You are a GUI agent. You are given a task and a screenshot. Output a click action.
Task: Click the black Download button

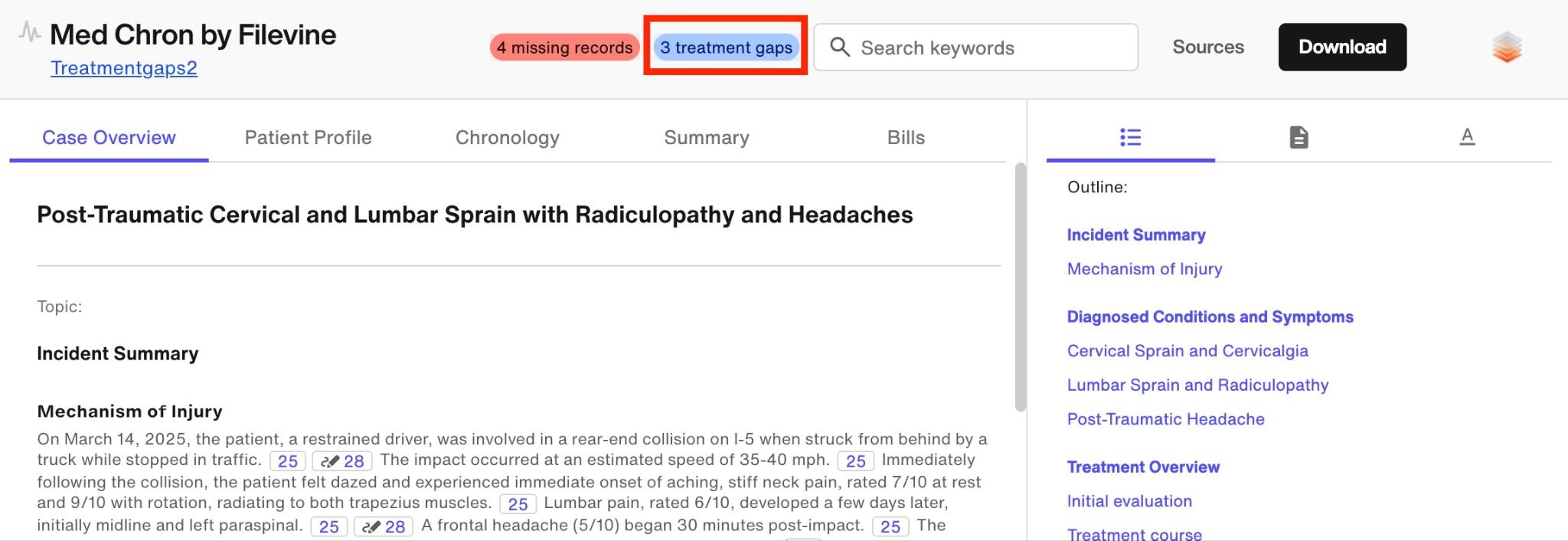(x=1342, y=47)
